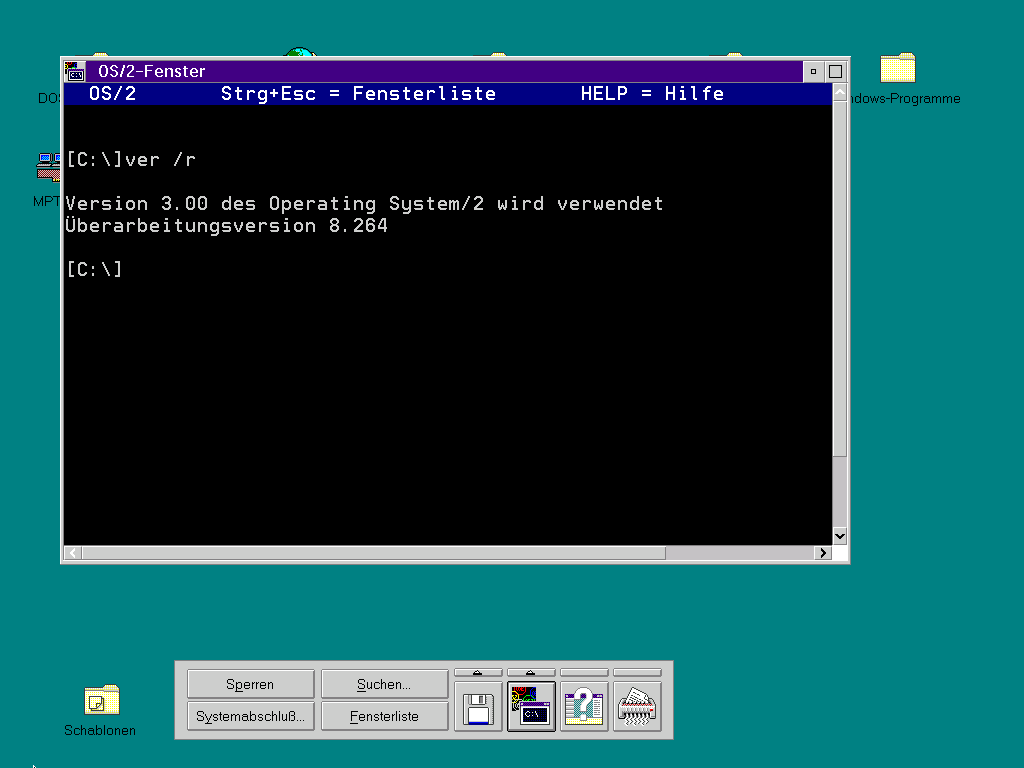Hide the OS/2-Fenster with the minimize button

click(813, 71)
